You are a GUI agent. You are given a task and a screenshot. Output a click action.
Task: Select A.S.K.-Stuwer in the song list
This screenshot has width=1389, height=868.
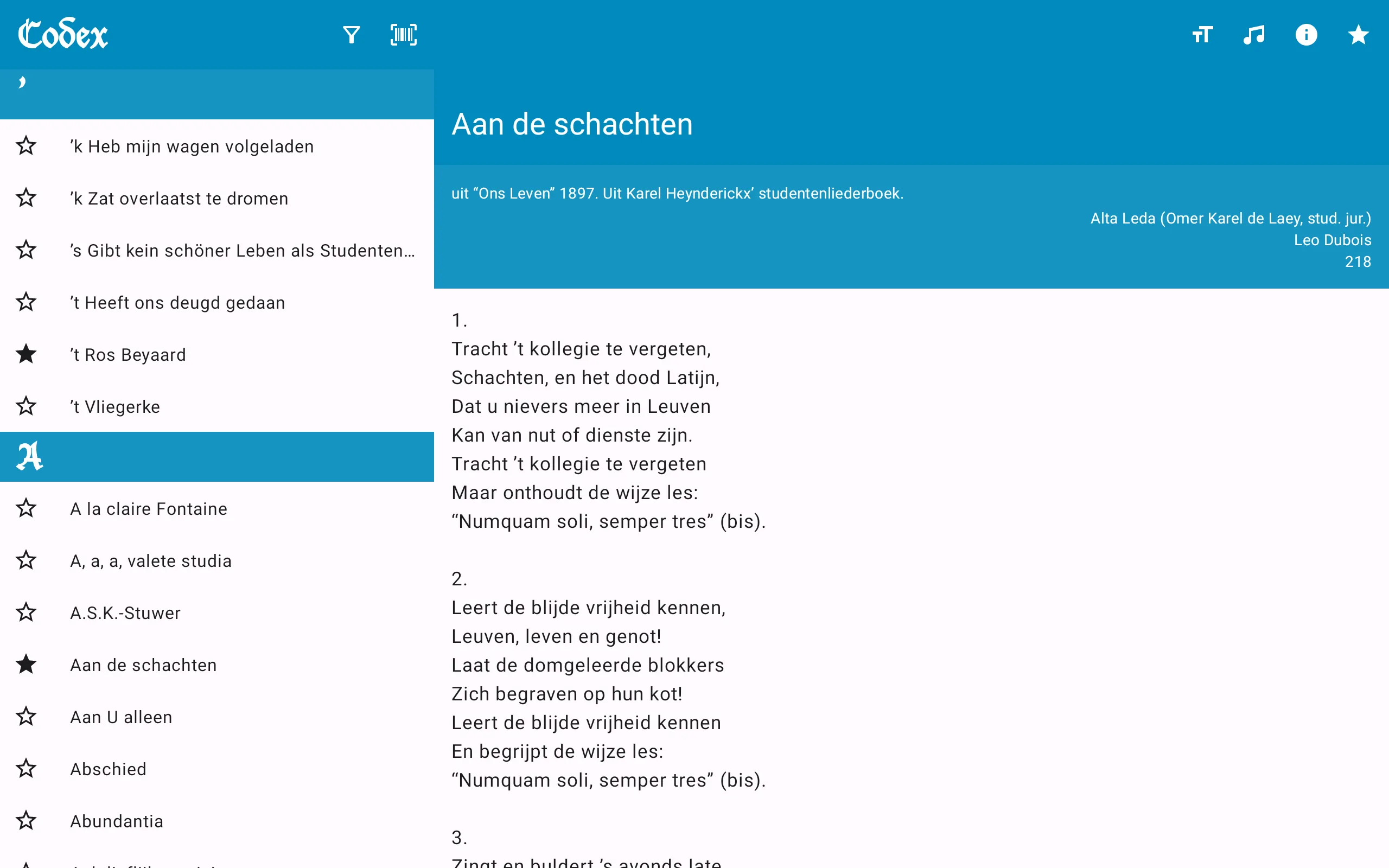125,613
